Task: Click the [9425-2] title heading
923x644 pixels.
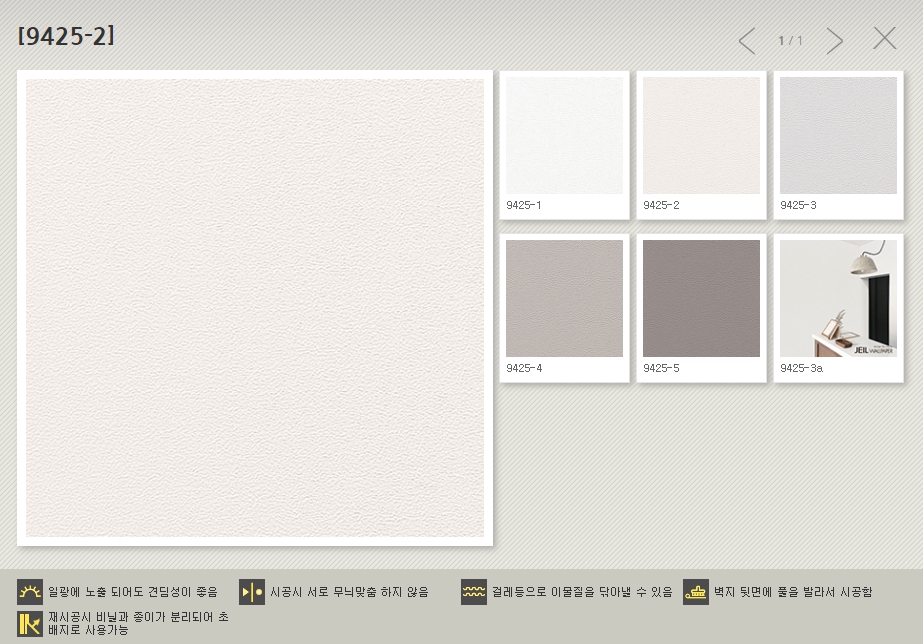Action: (66, 37)
